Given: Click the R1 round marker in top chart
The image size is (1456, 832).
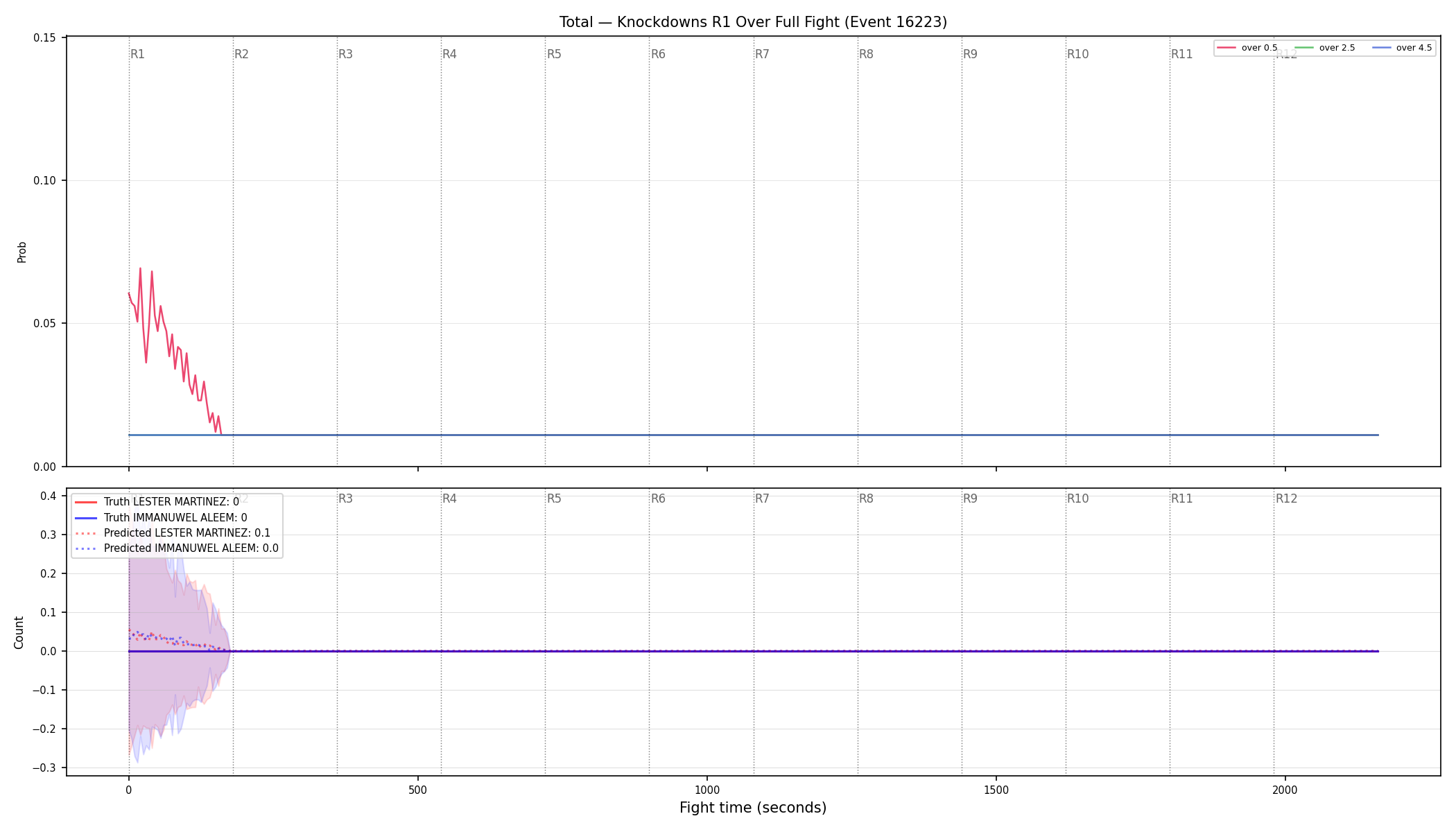Looking at the screenshot, I should tap(137, 54).
